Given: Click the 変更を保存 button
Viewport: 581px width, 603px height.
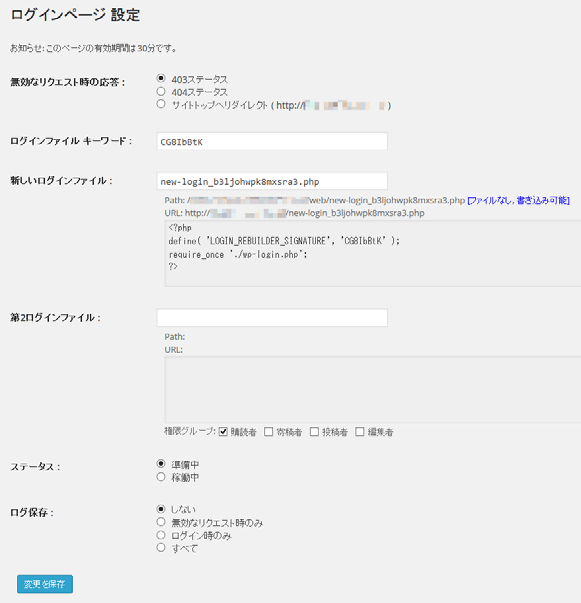Looking at the screenshot, I should click(45, 584).
